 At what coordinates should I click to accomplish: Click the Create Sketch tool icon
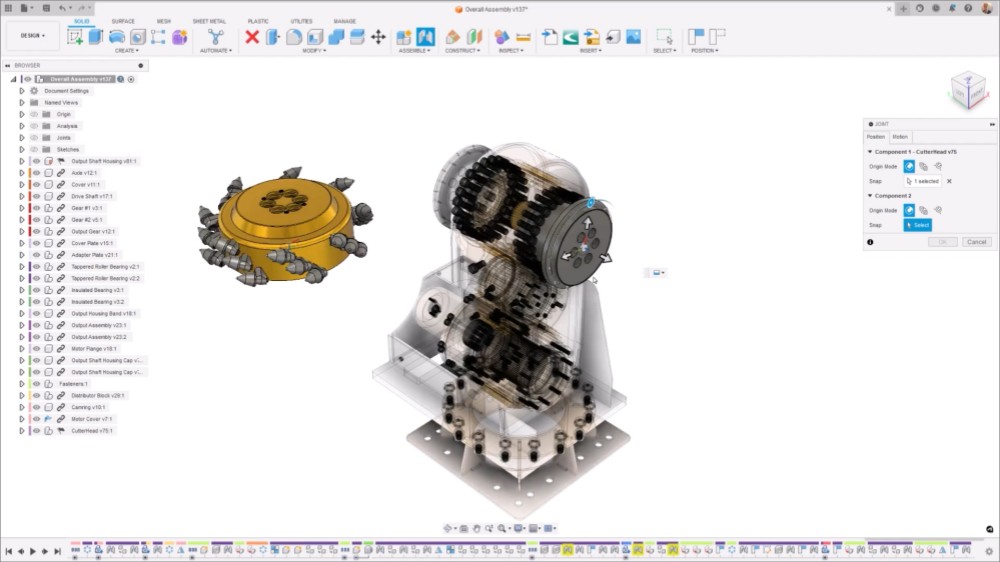click(x=75, y=37)
